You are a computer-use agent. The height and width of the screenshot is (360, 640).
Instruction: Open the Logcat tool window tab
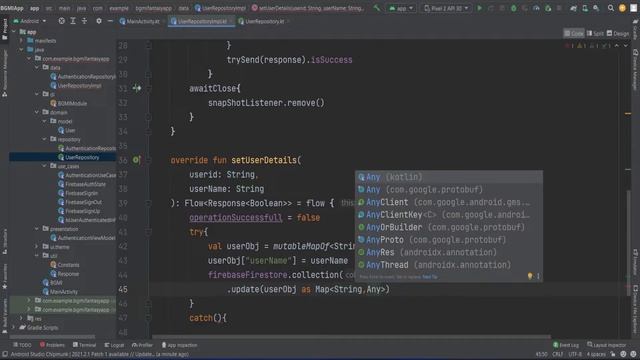[114, 345]
